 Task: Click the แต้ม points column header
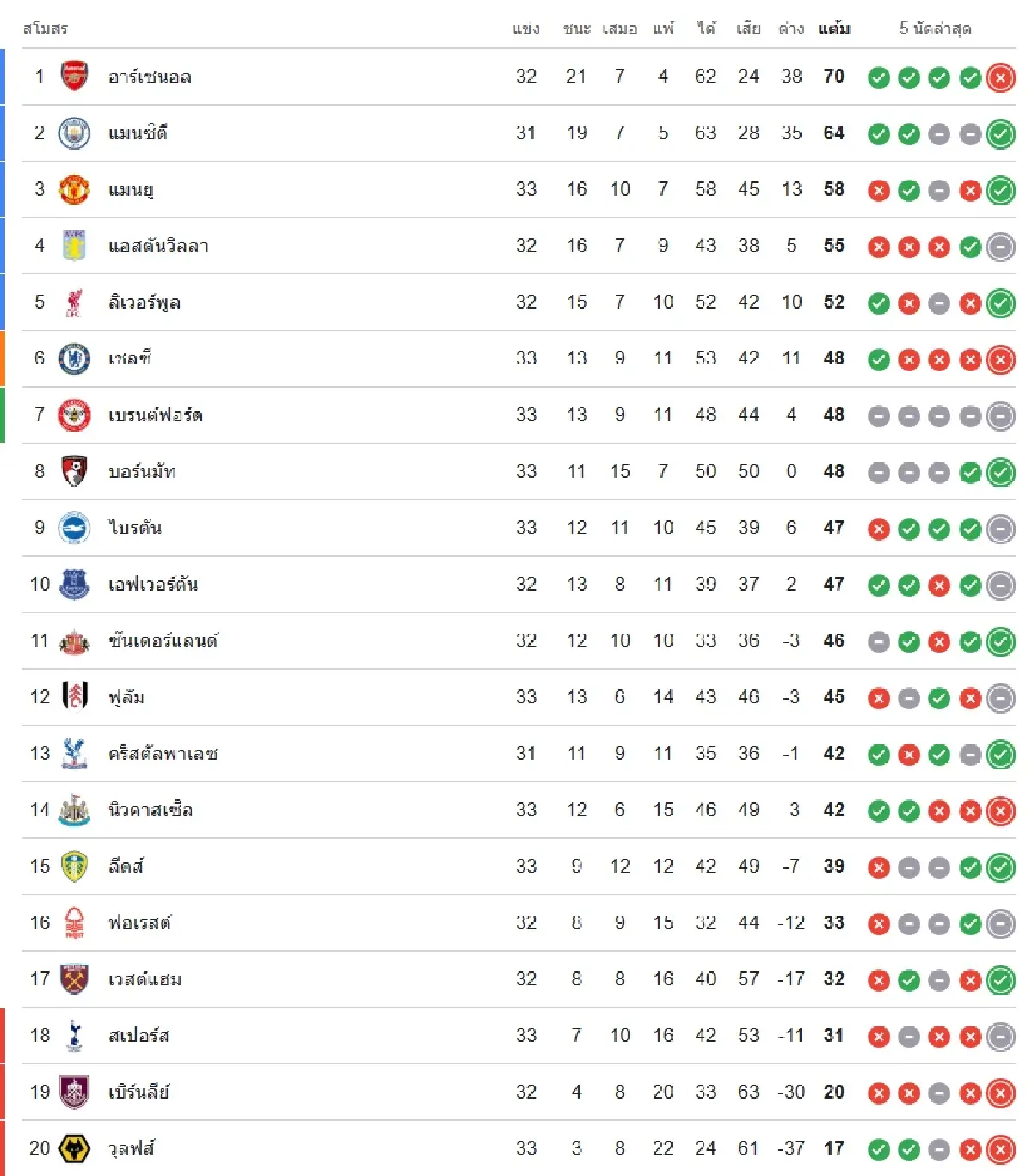tap(833, 28)
